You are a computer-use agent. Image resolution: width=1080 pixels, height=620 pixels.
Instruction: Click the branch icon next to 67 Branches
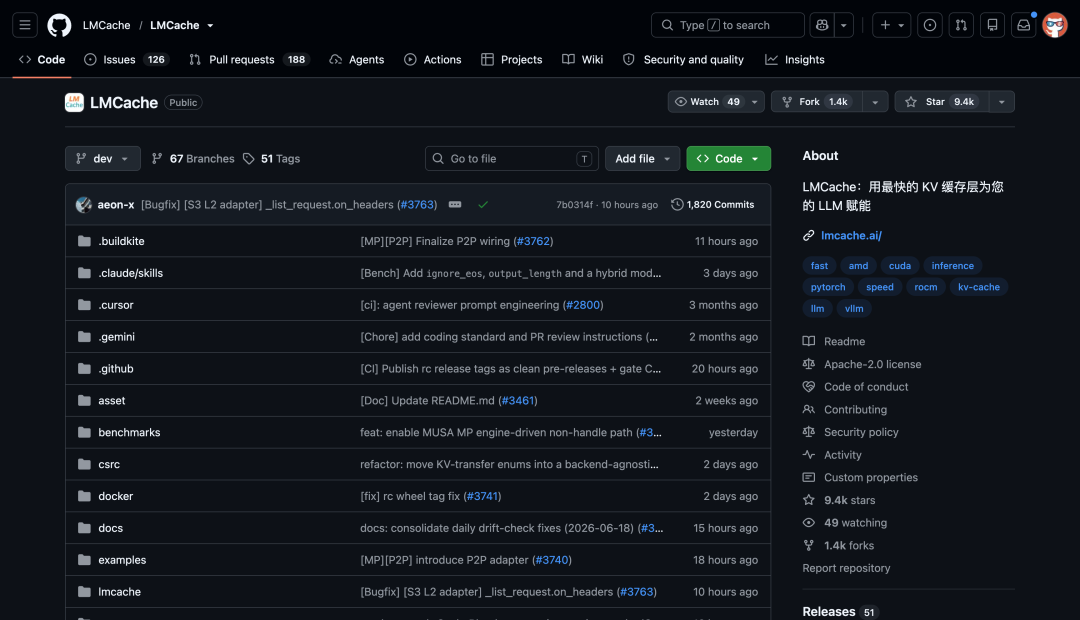click(157, 158)
